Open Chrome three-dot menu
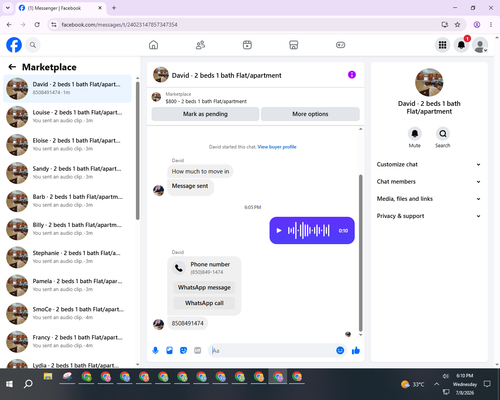Screen dimensions: 500x400 (x=491, y=25)
